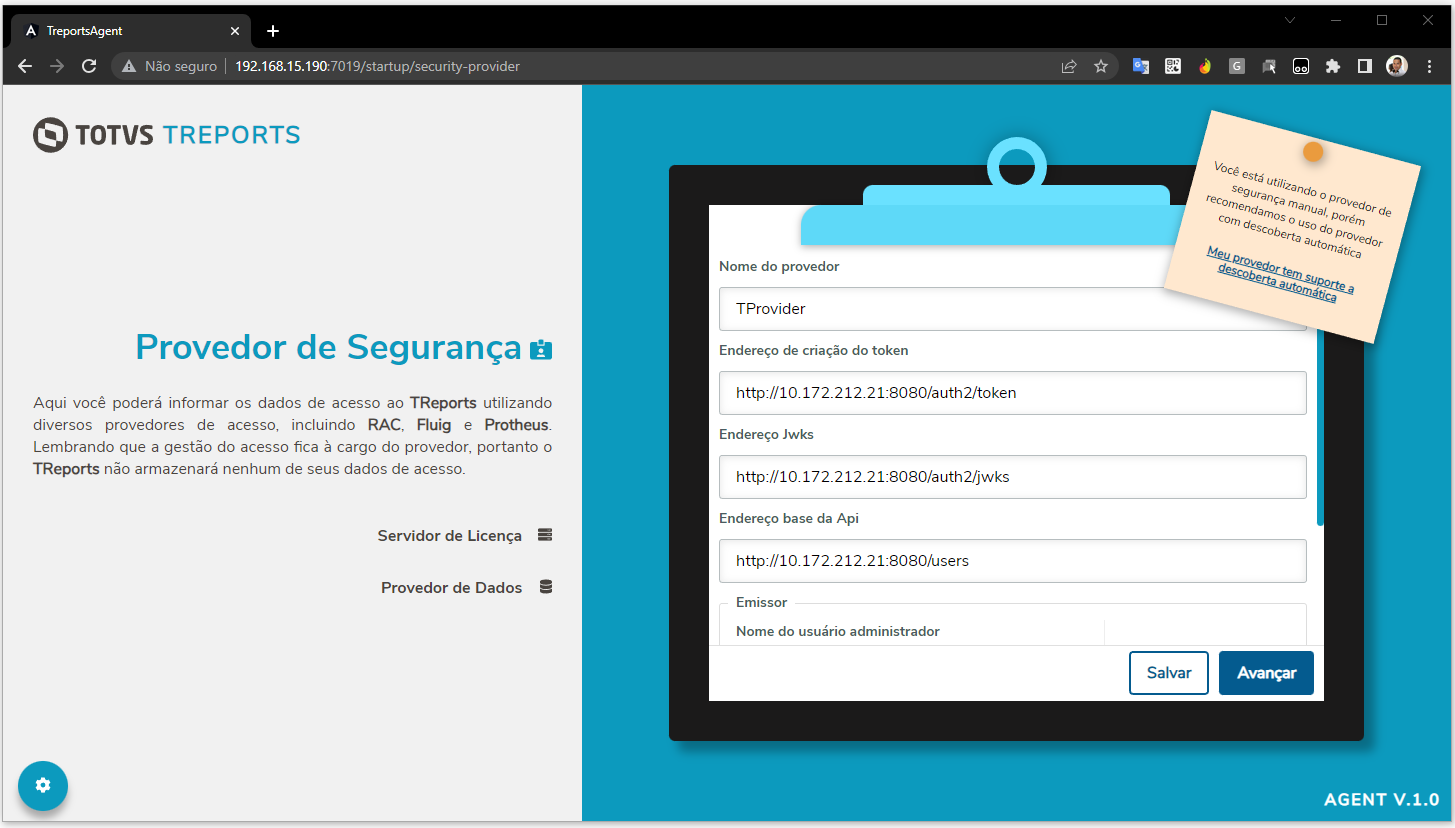The height and width of the screenshot is (828, 1455).
Task: Open a new browser tab
Action: coord(273,31)
